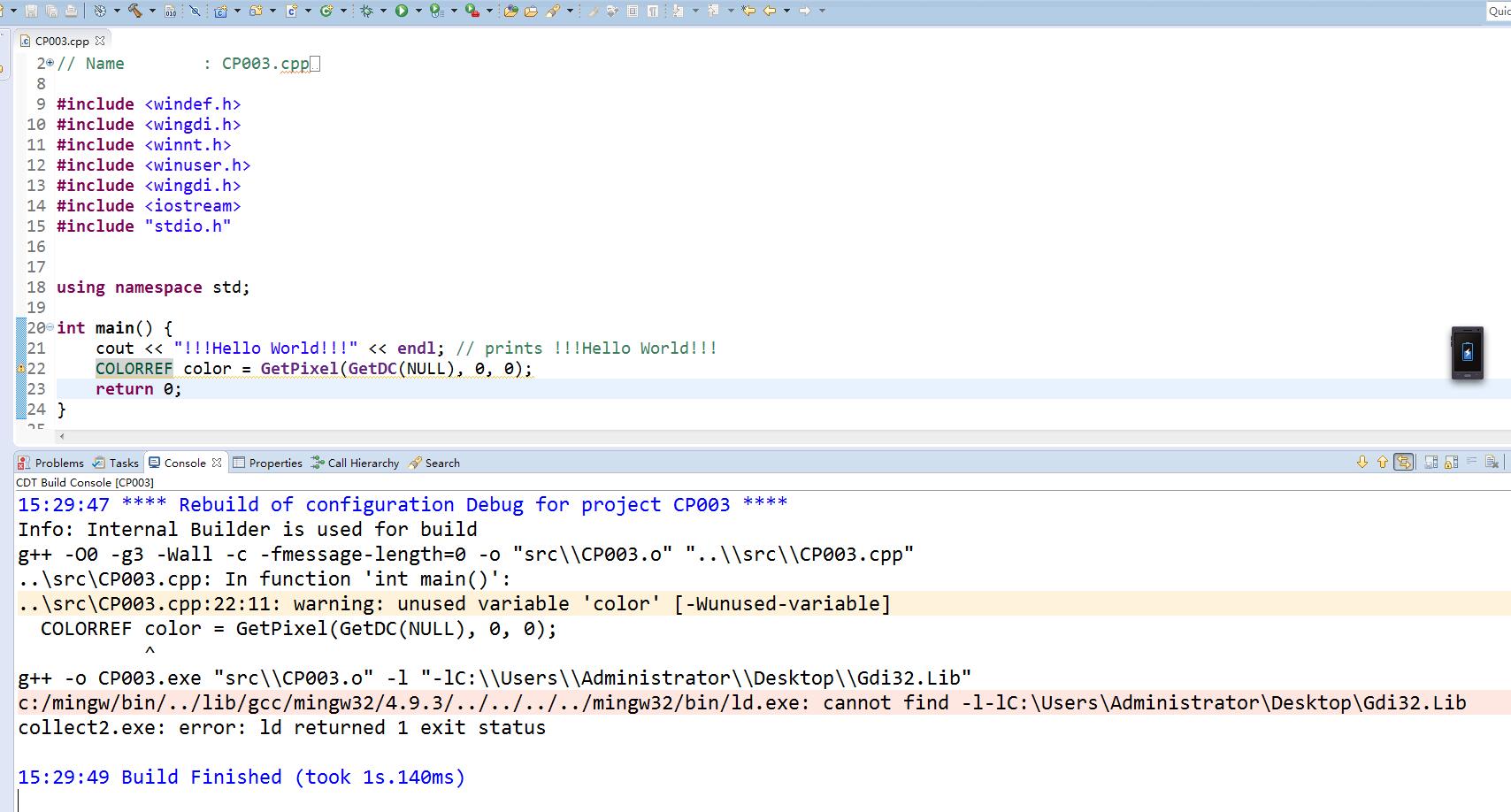Viewport: 1511px width, 812px height.
Task: Click the Search flashlight icon
Action: click(x=552, y=11)
